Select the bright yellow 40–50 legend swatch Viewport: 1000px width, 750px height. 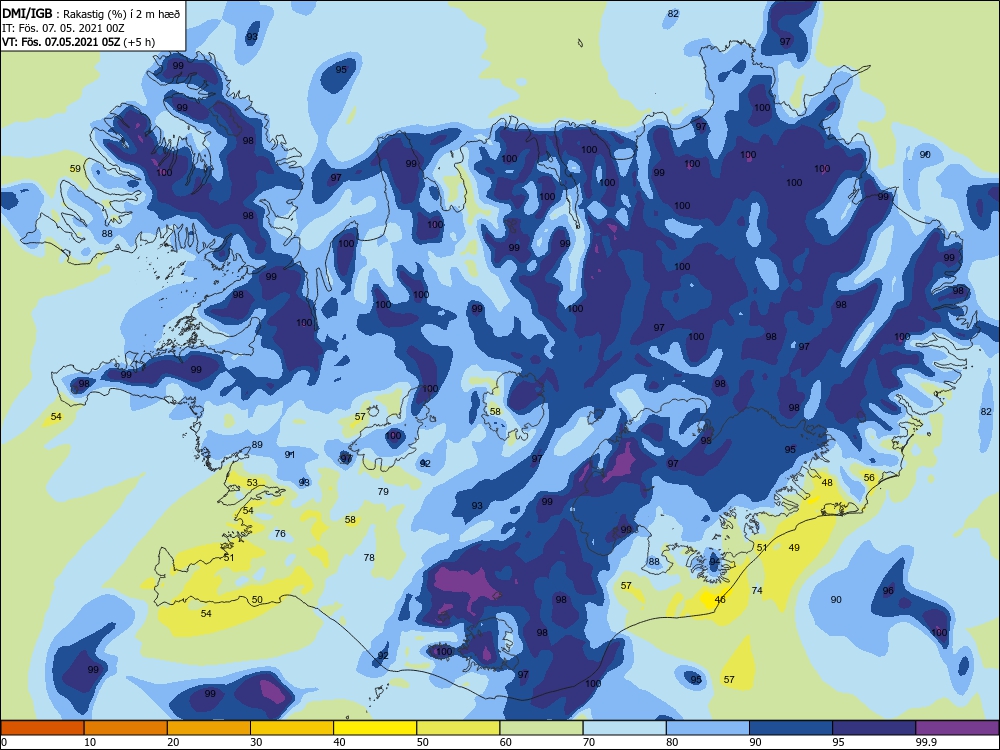click(375, 728)
